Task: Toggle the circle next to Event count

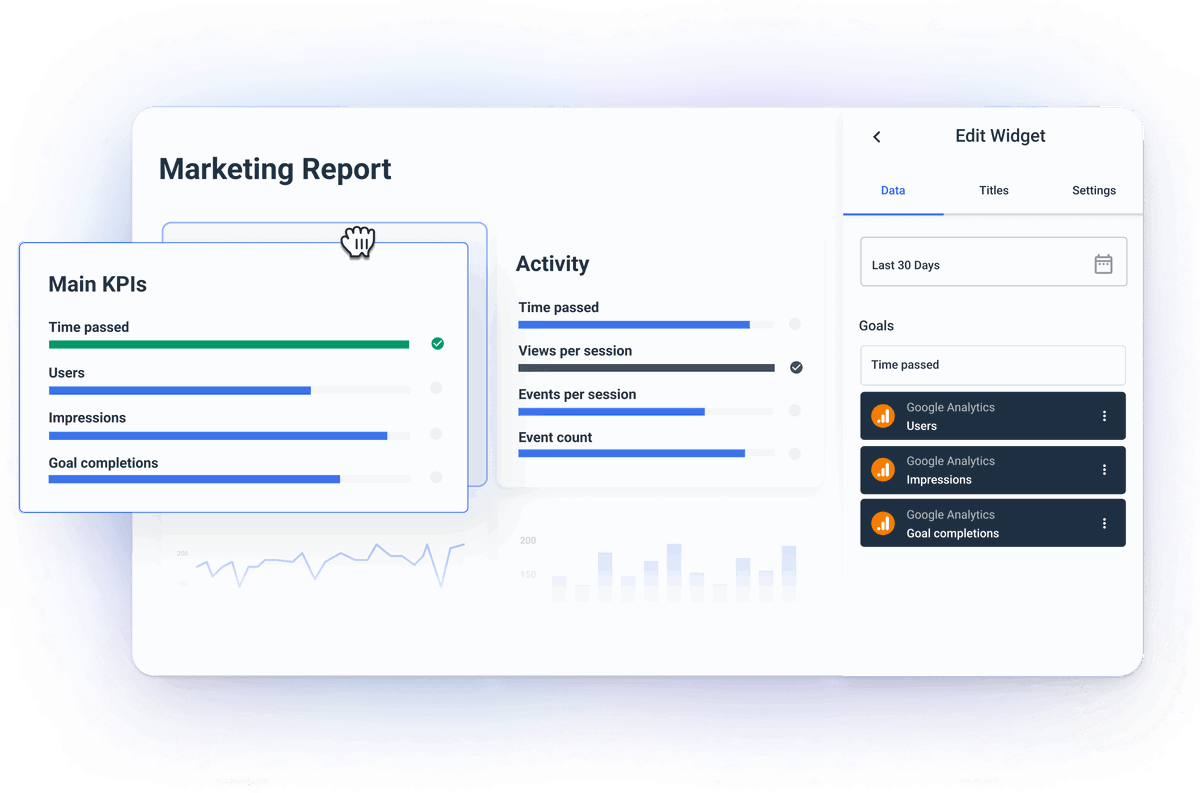Action: pyautogui.click(x=796, y=454)
